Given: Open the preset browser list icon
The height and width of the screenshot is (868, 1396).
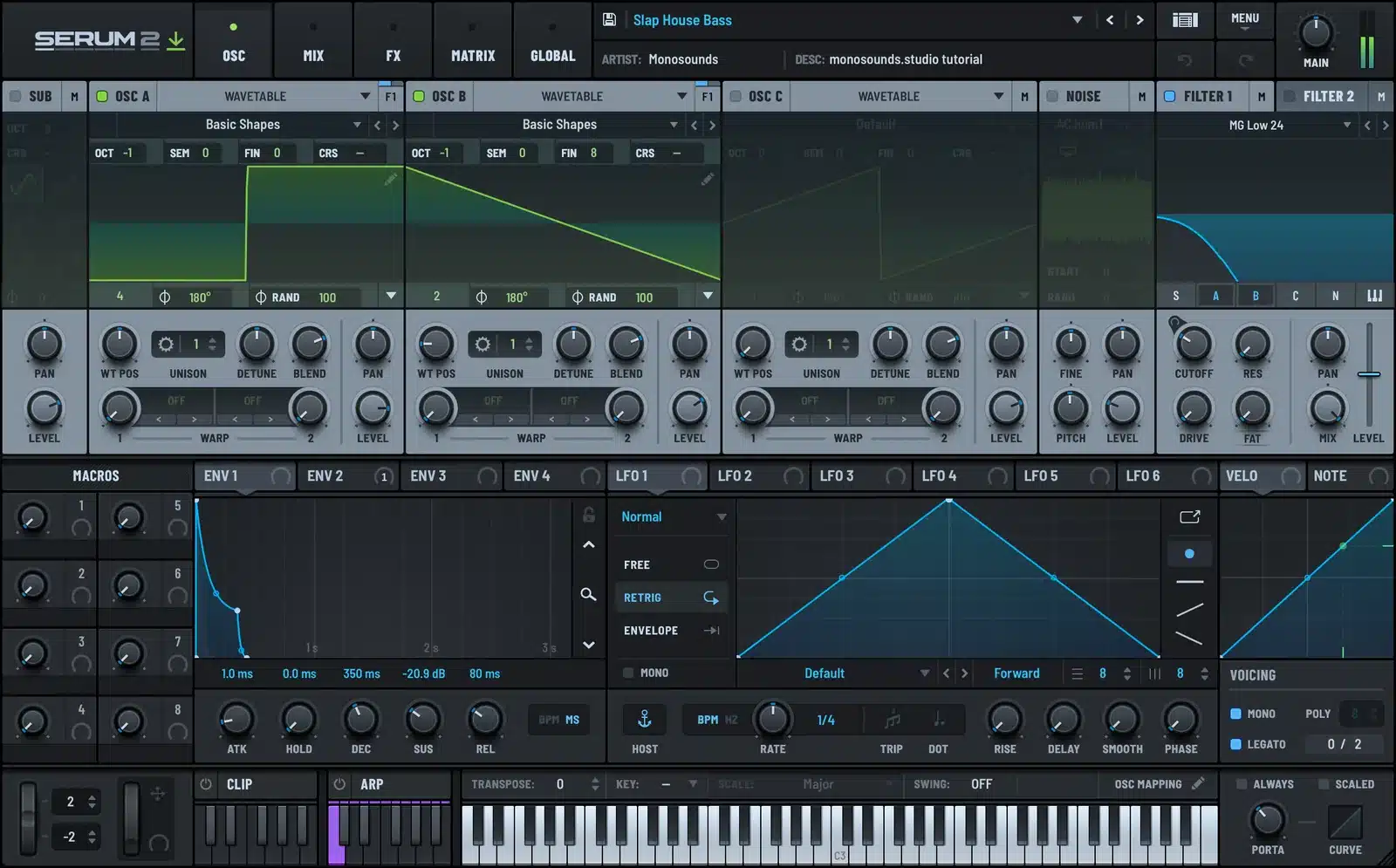Looking at the screenshot, I should pyautogui.click(x=1185, y=20).
